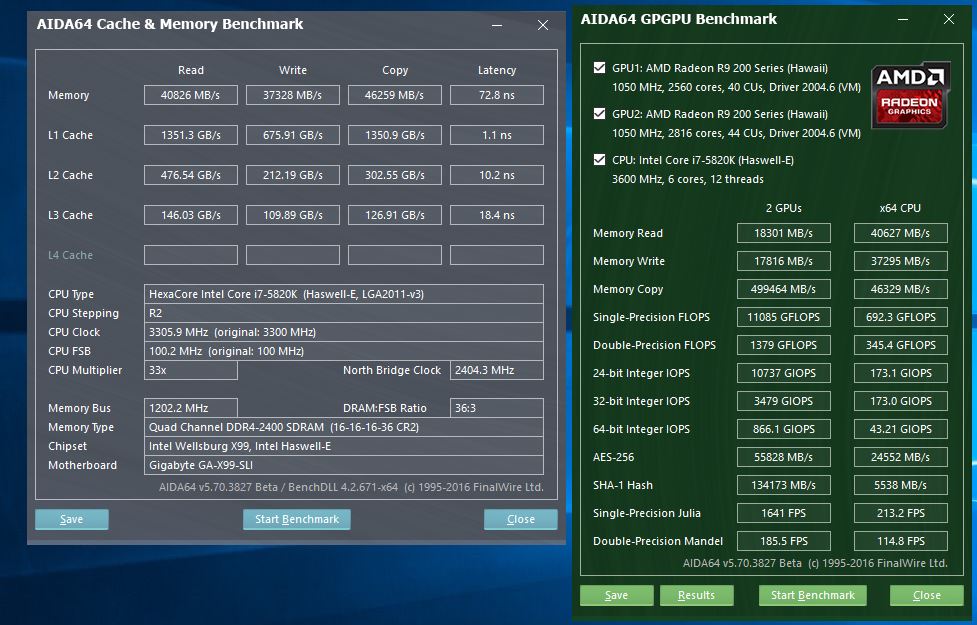
Task: Select Single-Precision Julia 1641 FPS value
Action: tap(783, 513)
